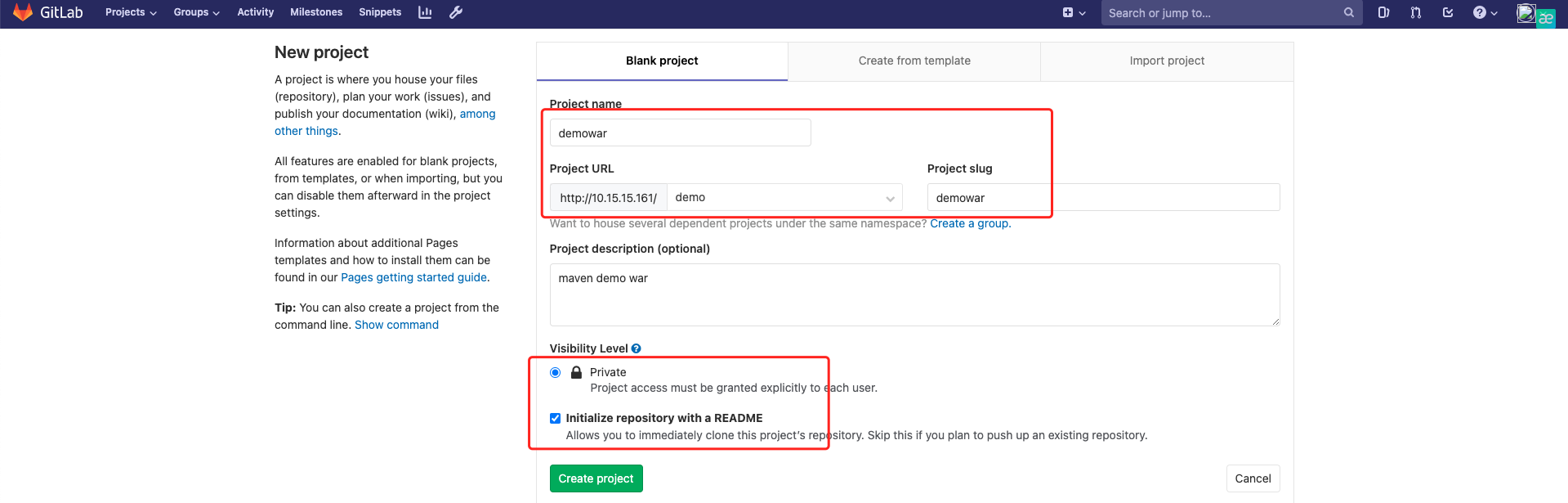
Task: Click the GitLab fox logo
Action: pyautogui.click(x=23, y=12)
